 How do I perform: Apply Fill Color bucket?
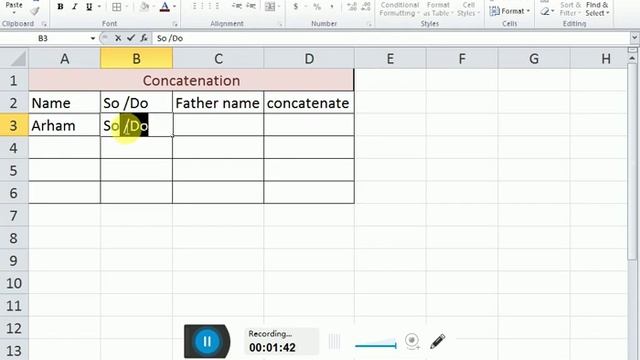click(x=144, y=7)
